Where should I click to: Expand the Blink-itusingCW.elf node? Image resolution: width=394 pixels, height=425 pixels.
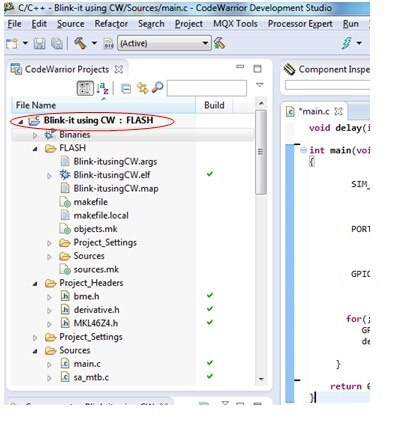click(49, 176)
